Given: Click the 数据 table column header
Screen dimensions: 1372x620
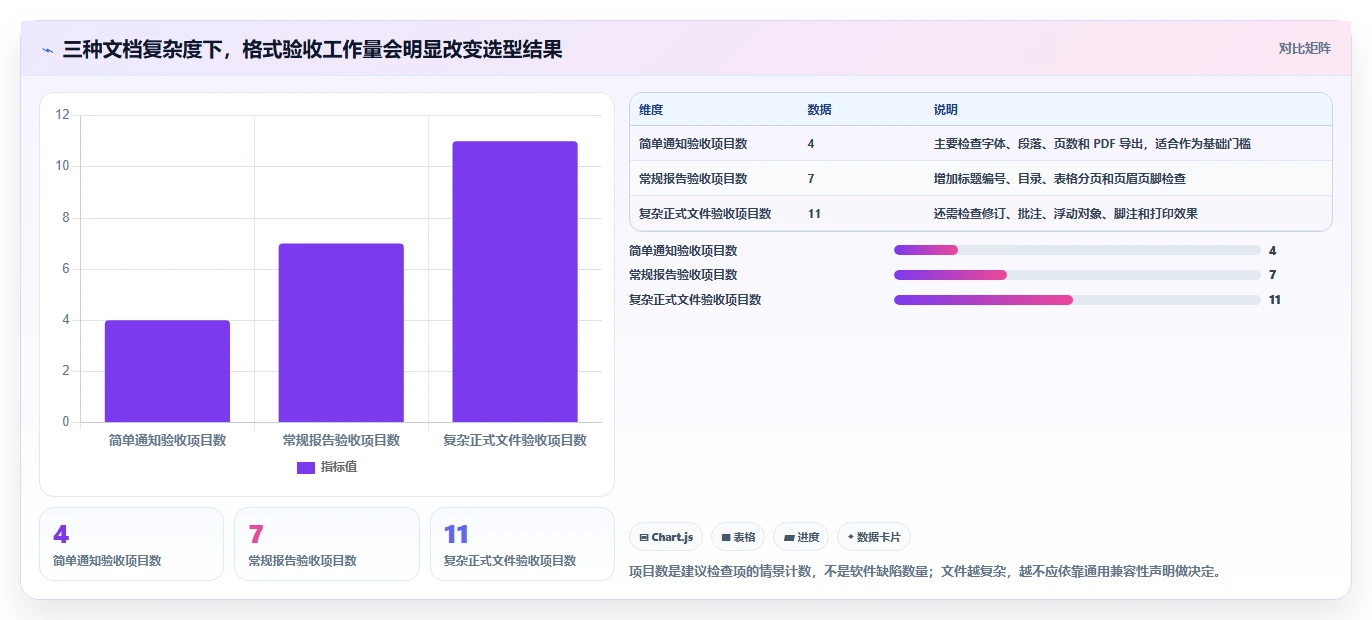Looking at the screenshot, I should 819,110.
